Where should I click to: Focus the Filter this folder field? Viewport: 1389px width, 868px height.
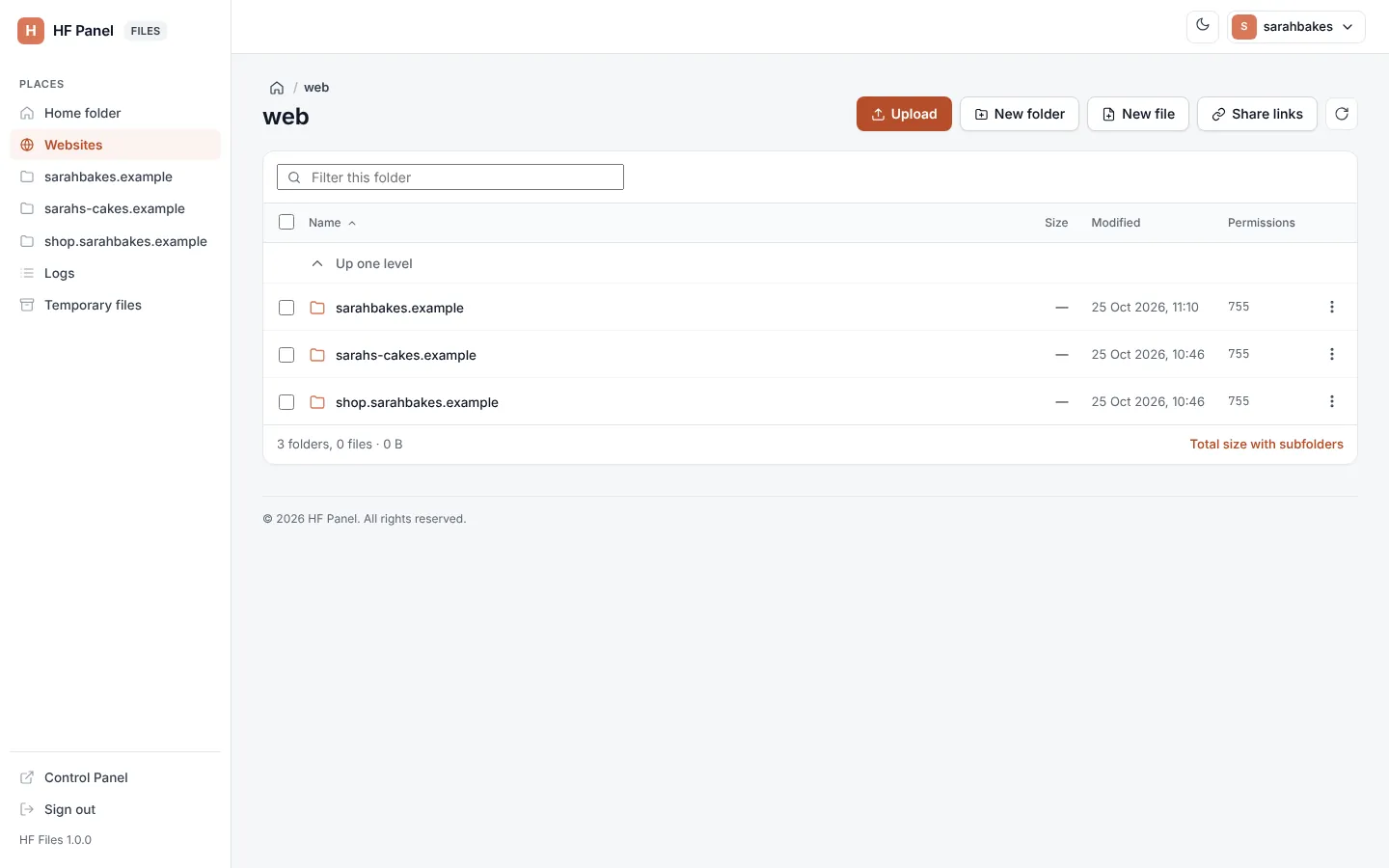(450, 177)
